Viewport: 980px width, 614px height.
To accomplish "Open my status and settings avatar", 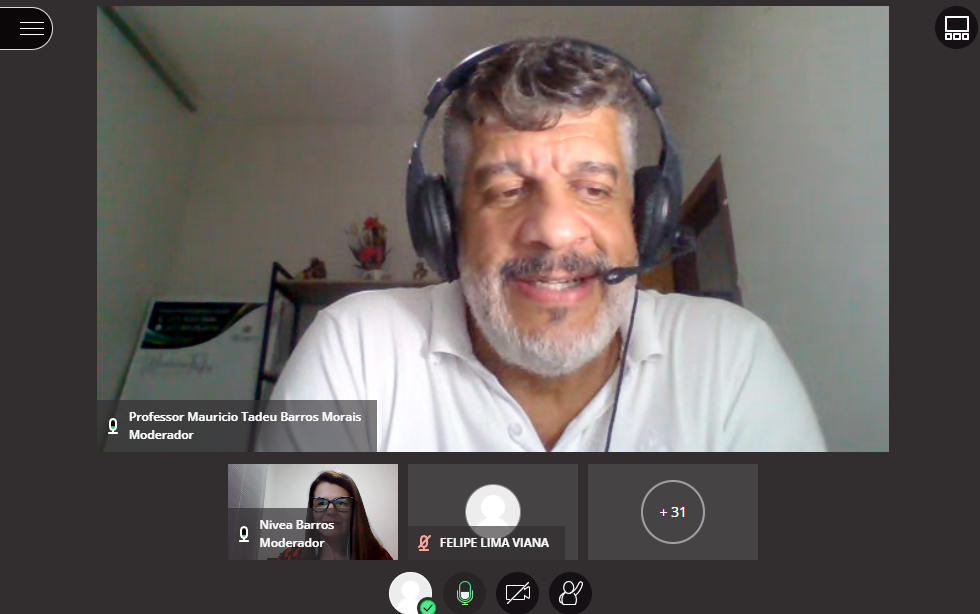I will pyautogui.click(x=410, y=593).
